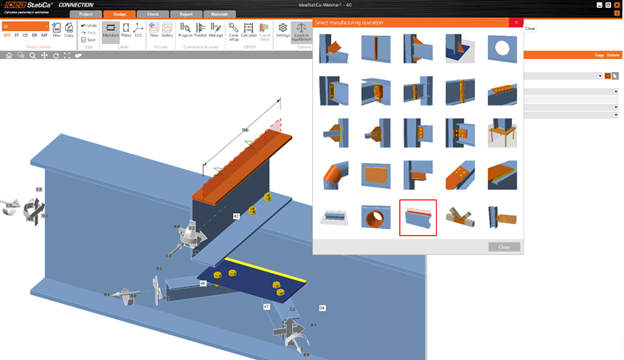
Task: Open the Gallery pictures icon
Action: [167, 30]
